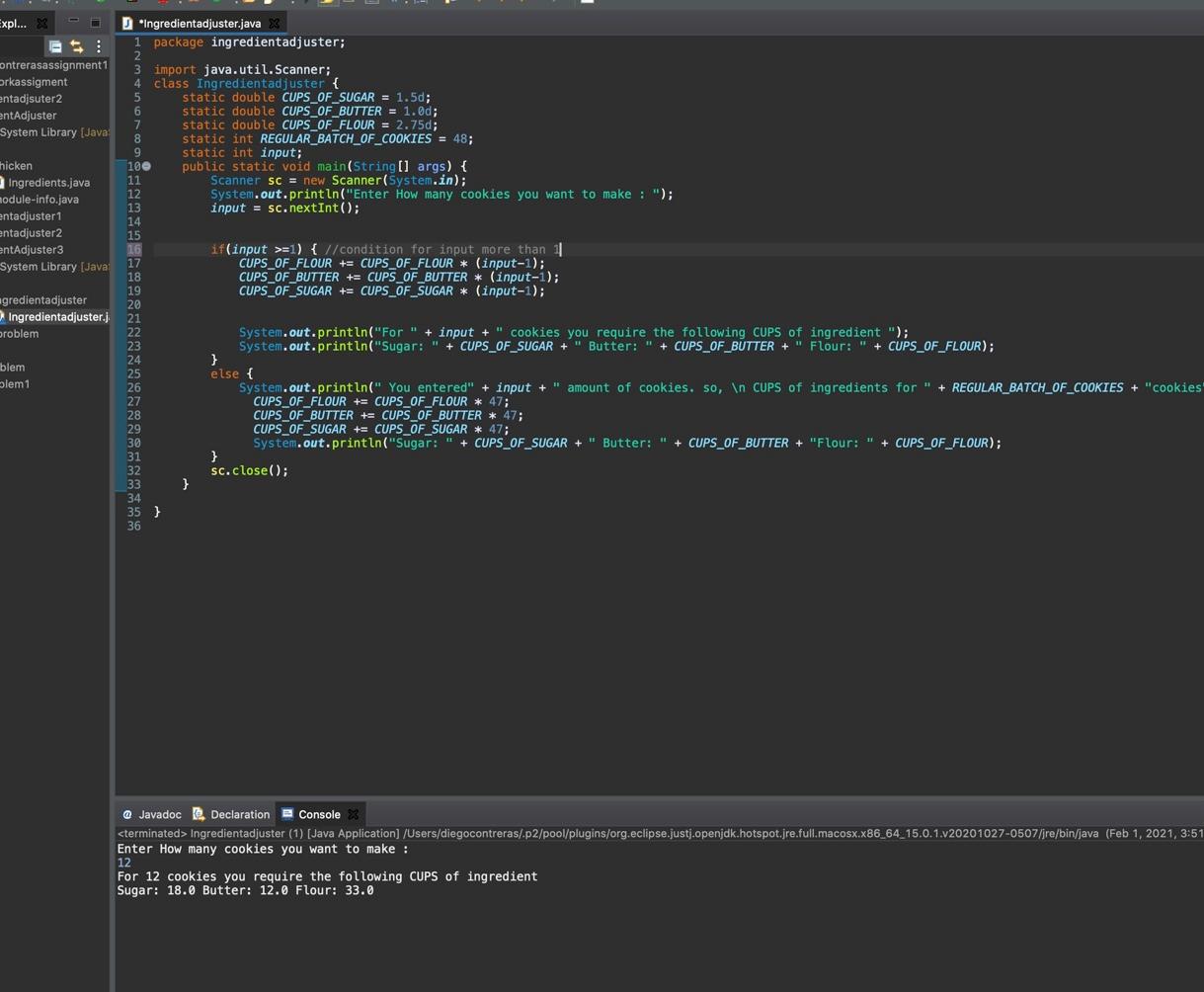1204x992 pixels.
Task: Click the Collapse All icon in Package Explorer
Action: coord(55,46)
